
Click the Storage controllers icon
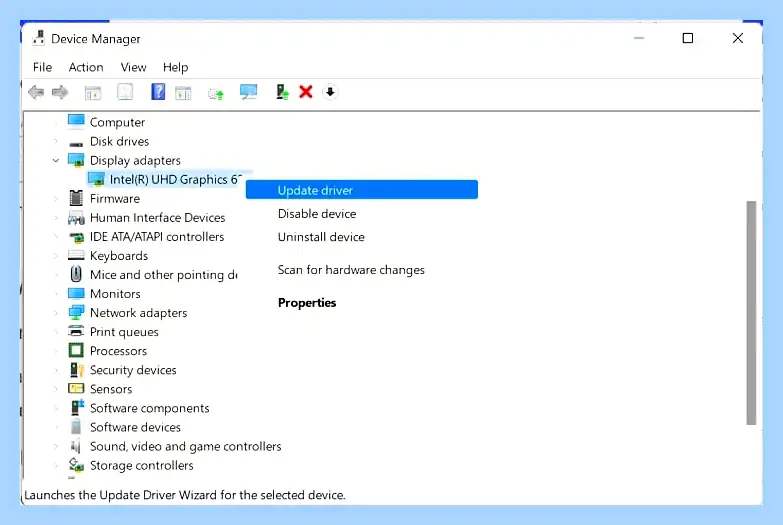coord(76,465)
